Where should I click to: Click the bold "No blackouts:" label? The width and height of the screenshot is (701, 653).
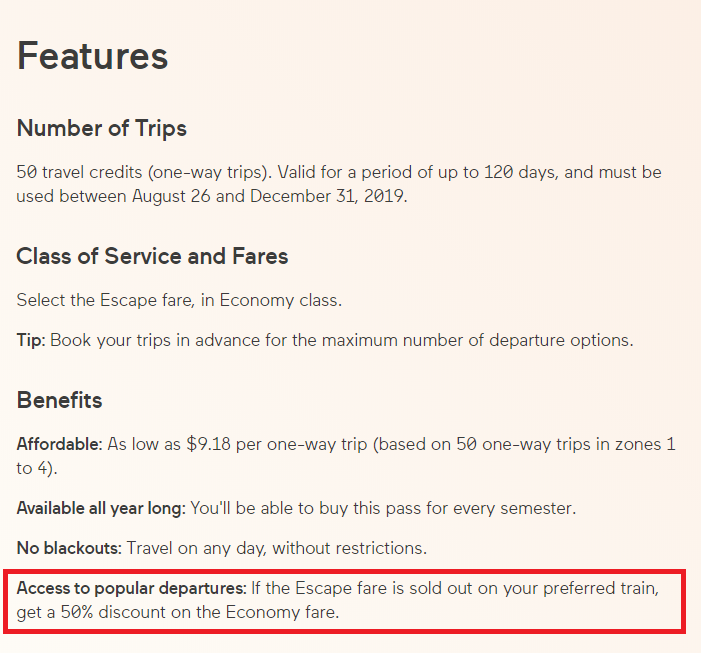point(66,548)
